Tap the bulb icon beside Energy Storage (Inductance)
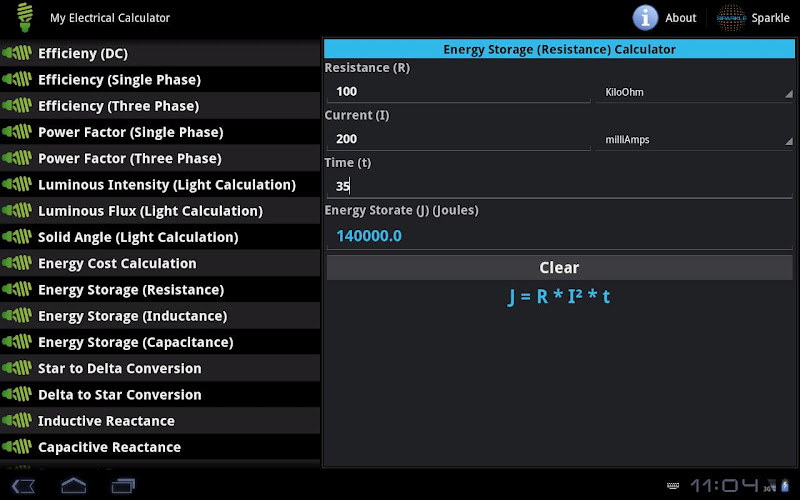The image size is (800, 500). 17,316
